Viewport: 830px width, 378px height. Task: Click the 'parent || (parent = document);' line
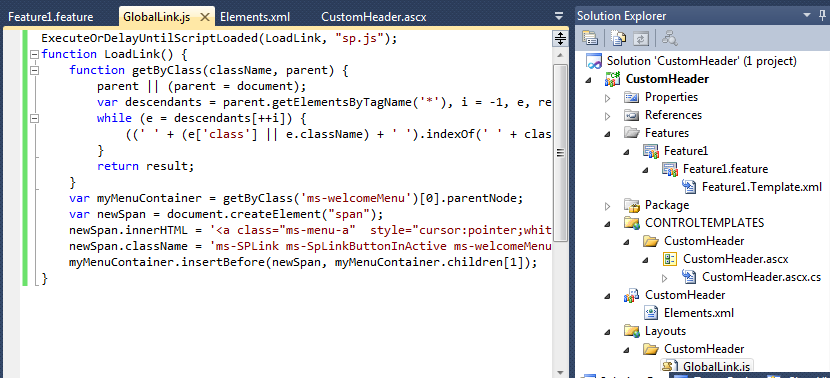pyautogui.click(x=202, y=86)
